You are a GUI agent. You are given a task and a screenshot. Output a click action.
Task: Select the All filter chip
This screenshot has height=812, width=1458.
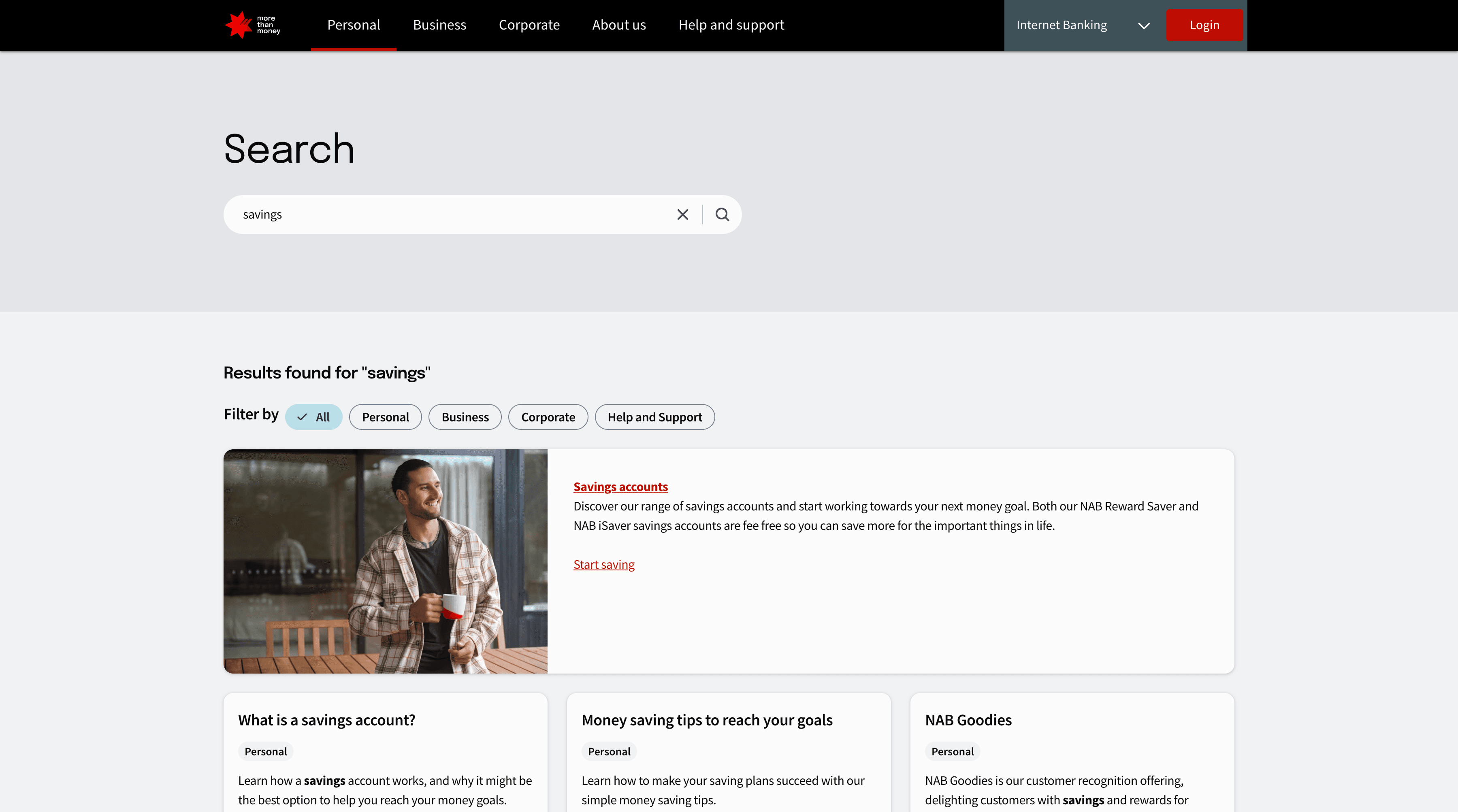pos(313,417)
